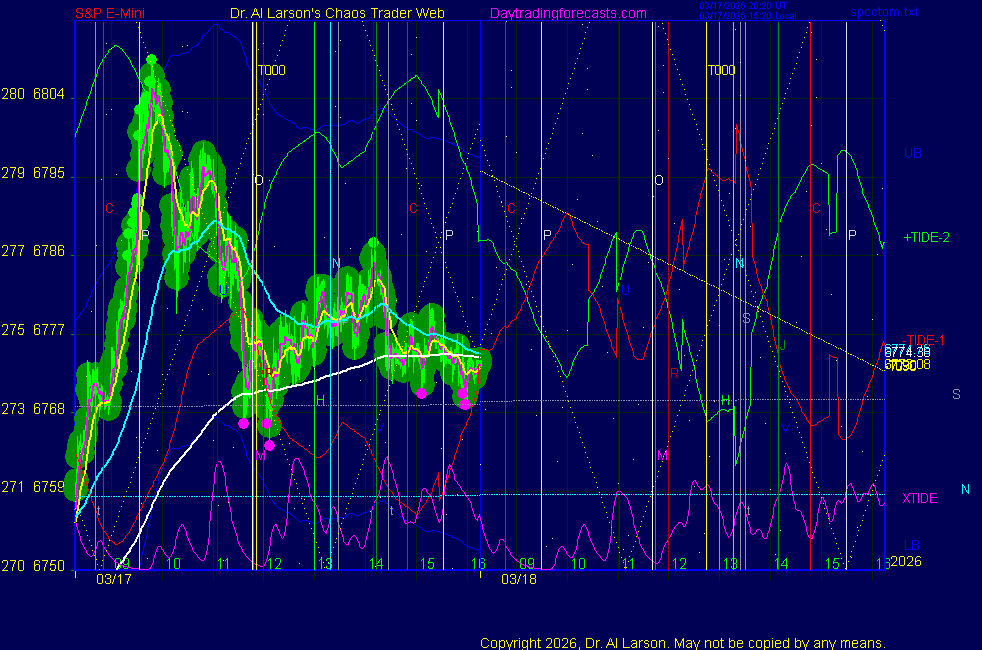Click the 280 6804 price axis label
This screenshot has height=650, width=982.
pos(34,95)
